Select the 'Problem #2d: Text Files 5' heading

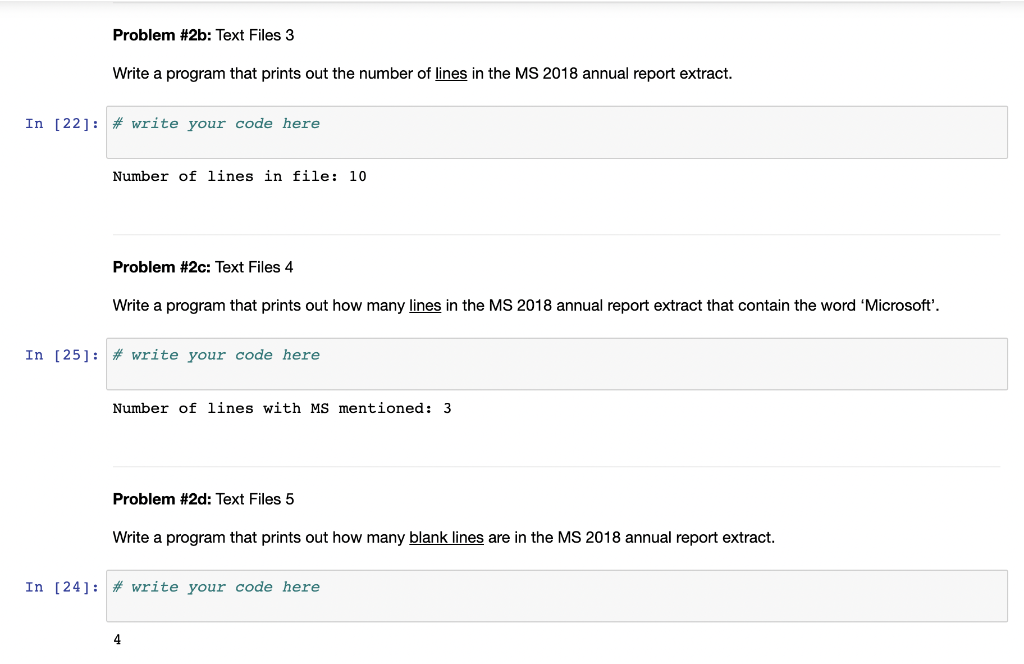point(203,499)
